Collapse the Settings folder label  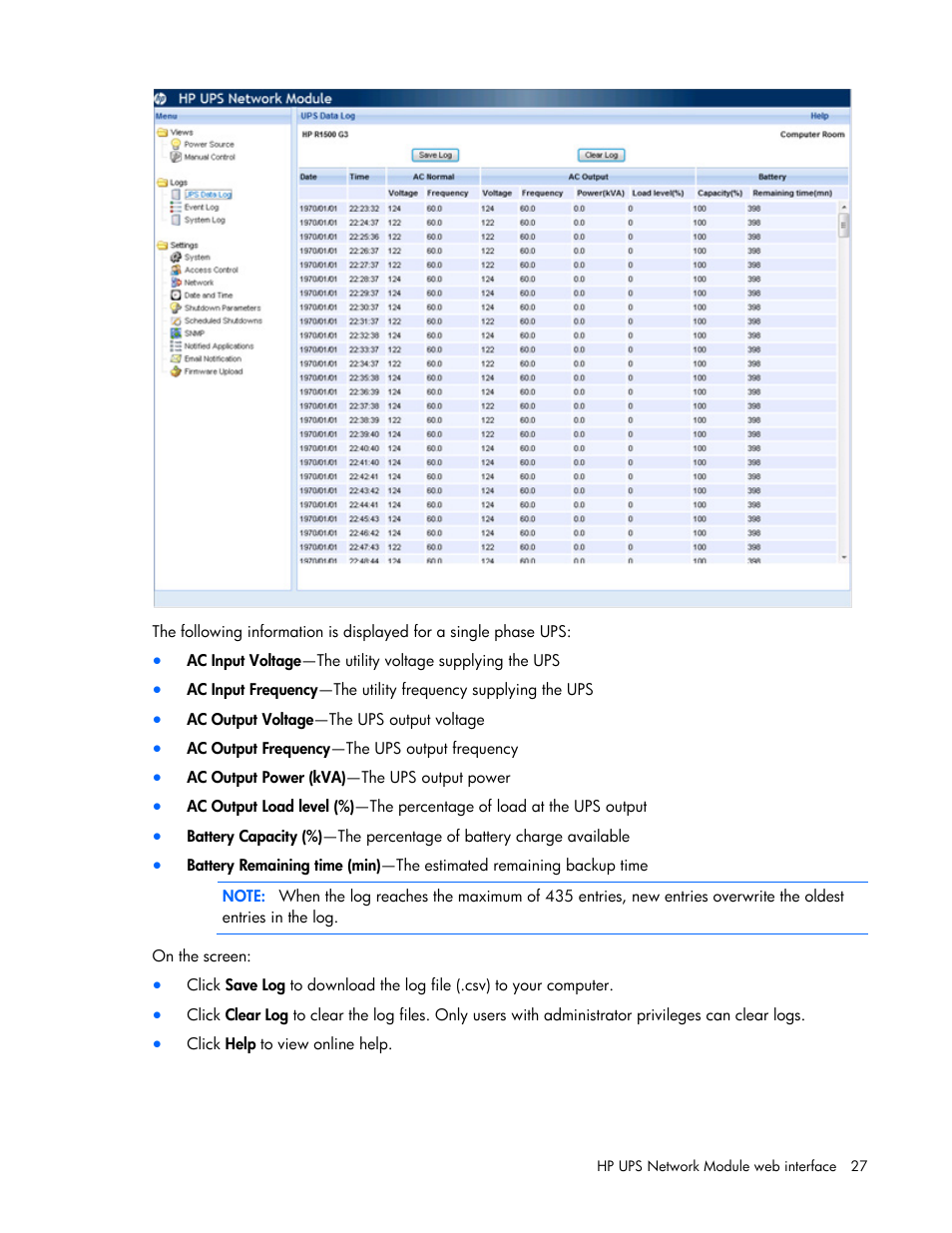point(184,245)
